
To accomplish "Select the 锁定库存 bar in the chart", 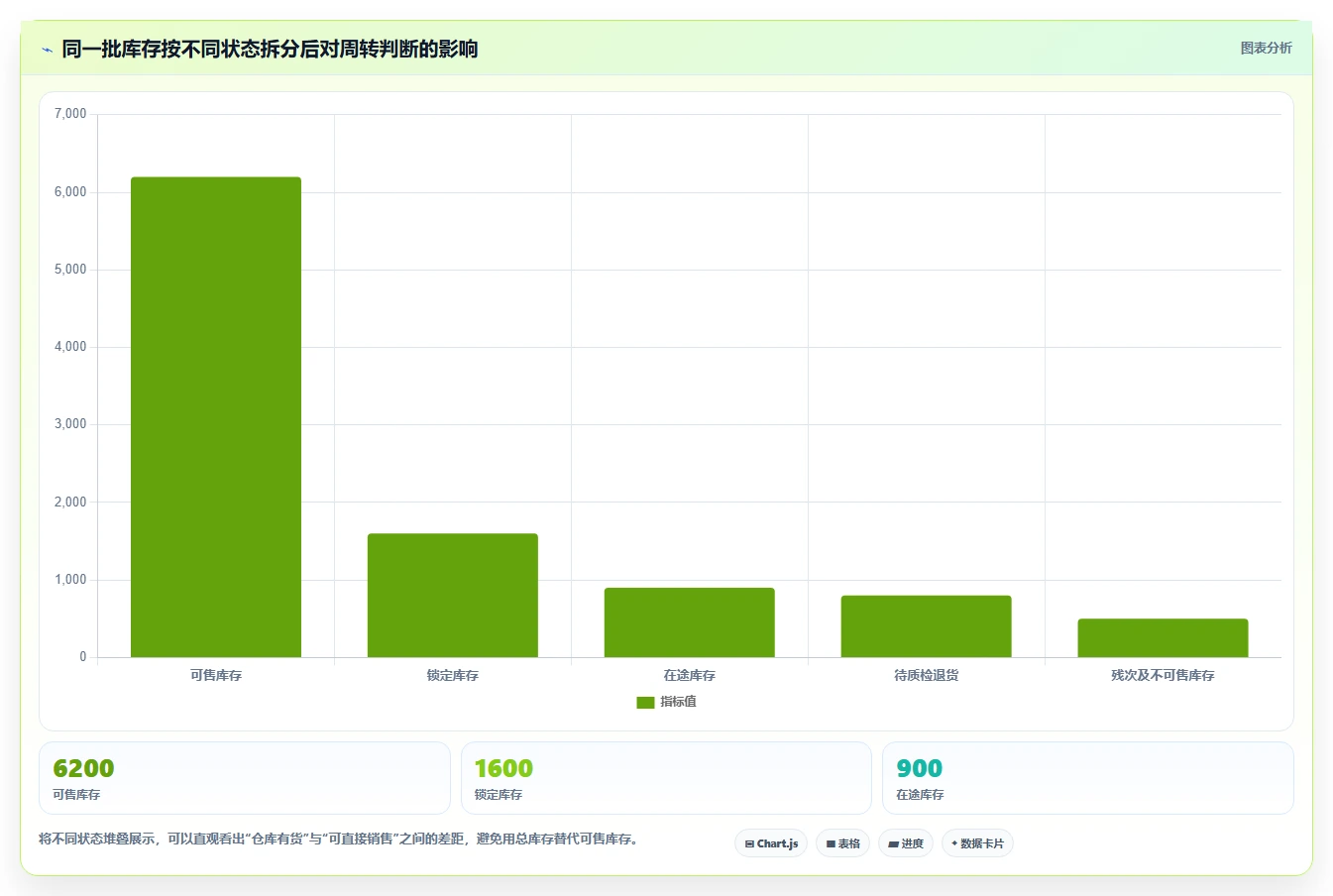I will 453,596.
